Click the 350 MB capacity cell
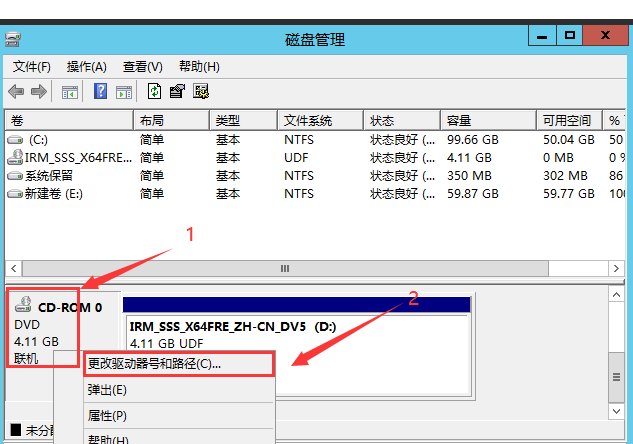Viewport: 633px width, 444px height. click(469, 176)
